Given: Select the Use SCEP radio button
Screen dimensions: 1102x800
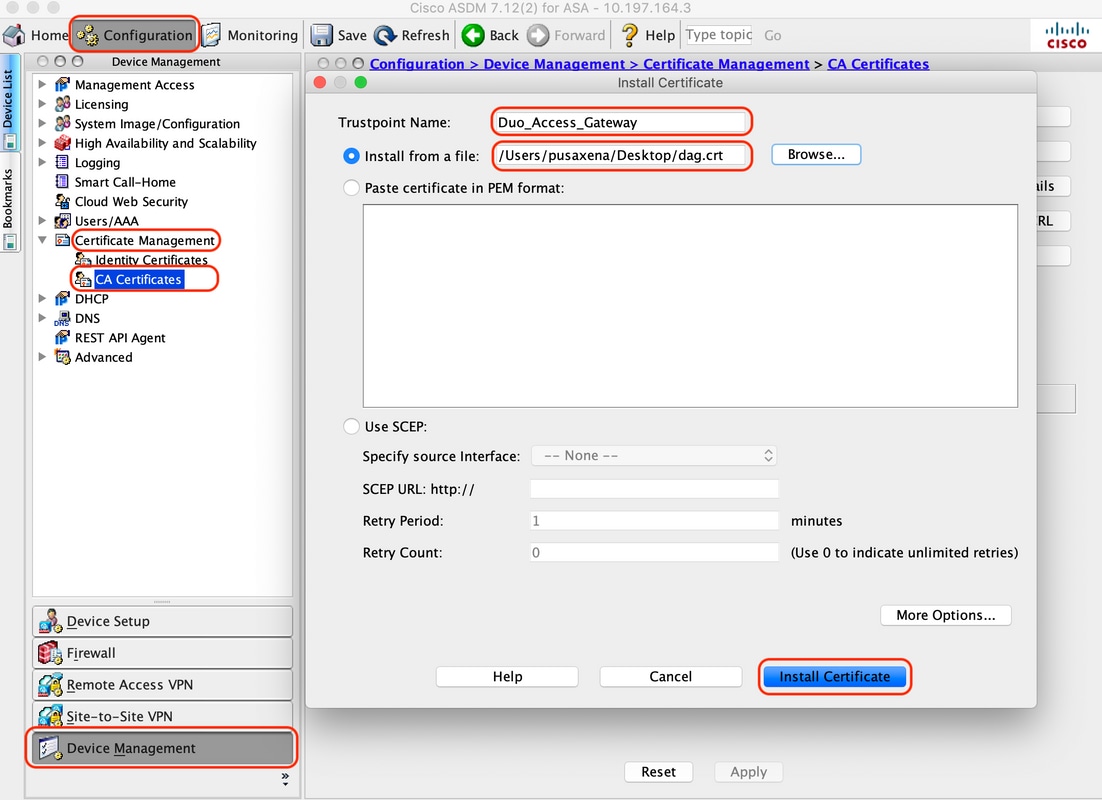Looking at the screenshot, I should coord(351,427).
